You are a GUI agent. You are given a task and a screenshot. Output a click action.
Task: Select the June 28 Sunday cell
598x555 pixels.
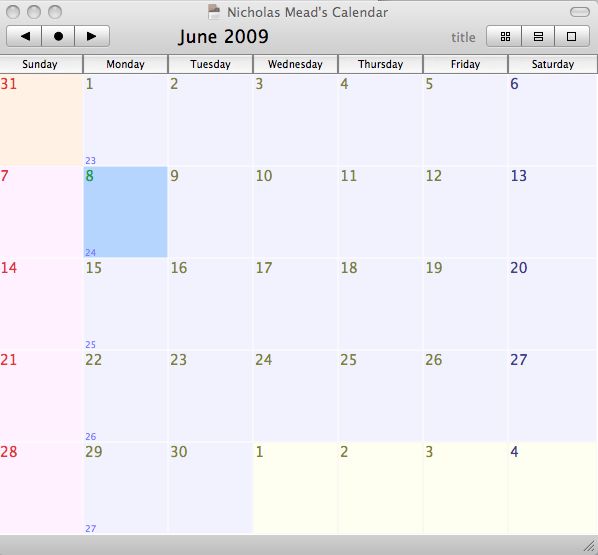(41, 488)
